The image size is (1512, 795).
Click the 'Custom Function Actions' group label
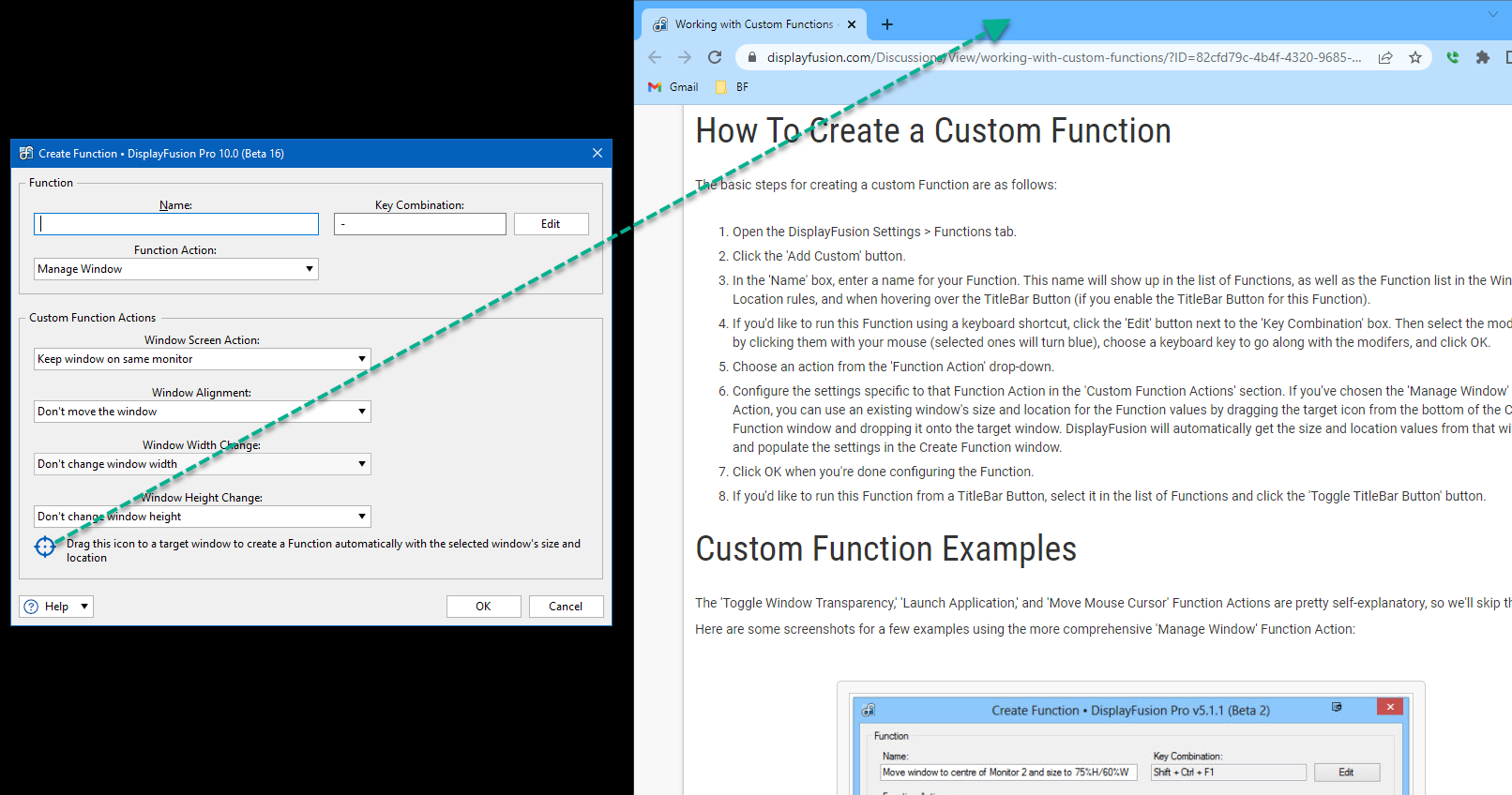point(92,318)
